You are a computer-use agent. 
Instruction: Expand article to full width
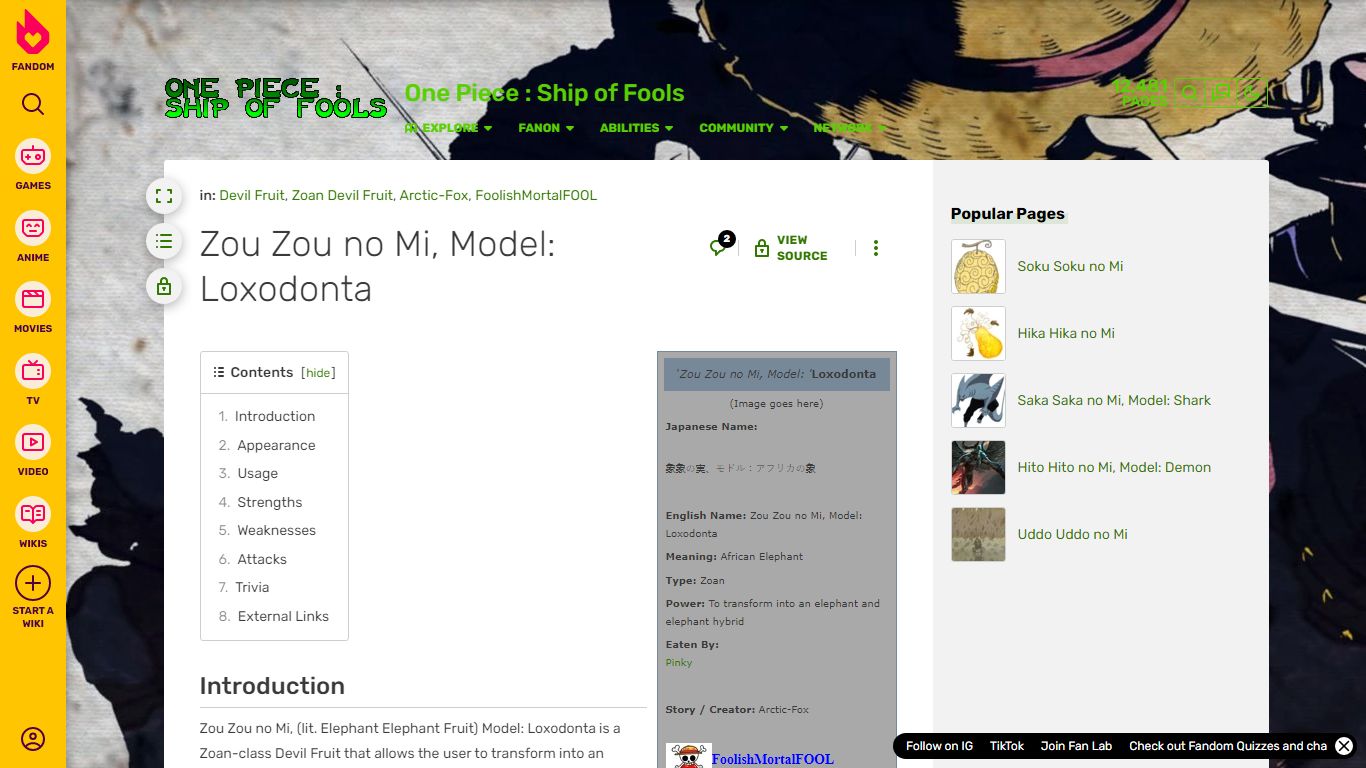pos(164,196)
